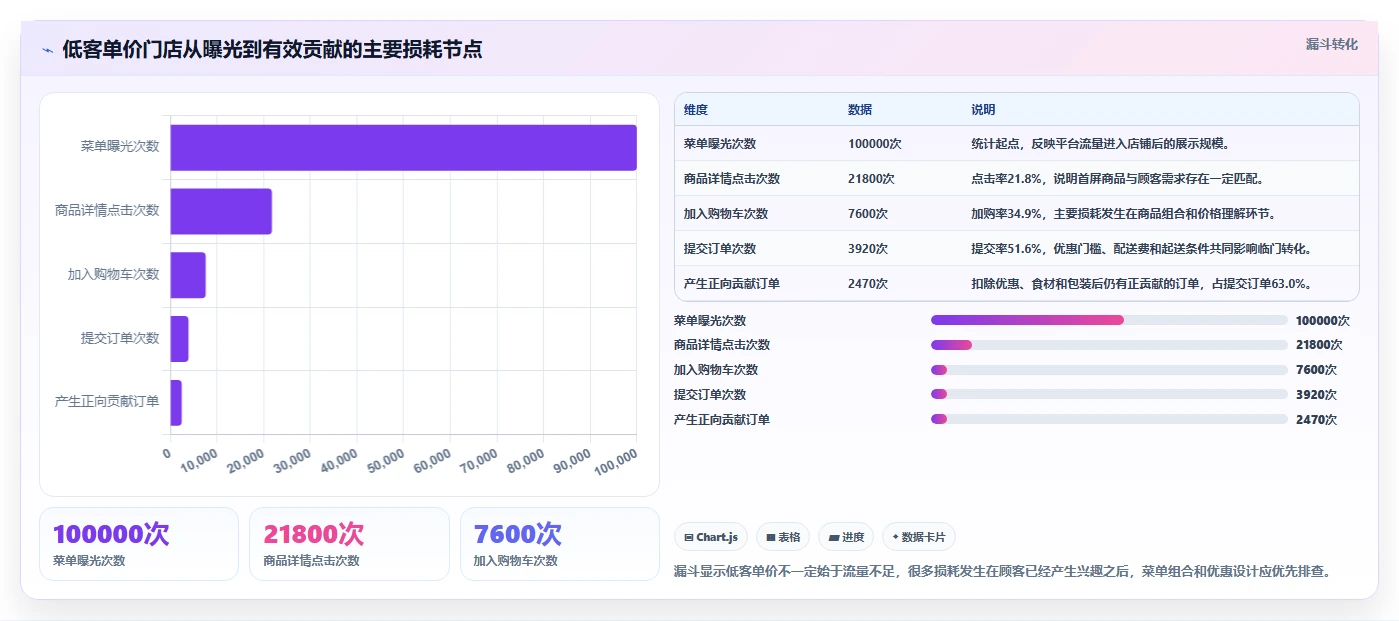
Task: Click the 数据卡片 chip
Action: (918, 537)
